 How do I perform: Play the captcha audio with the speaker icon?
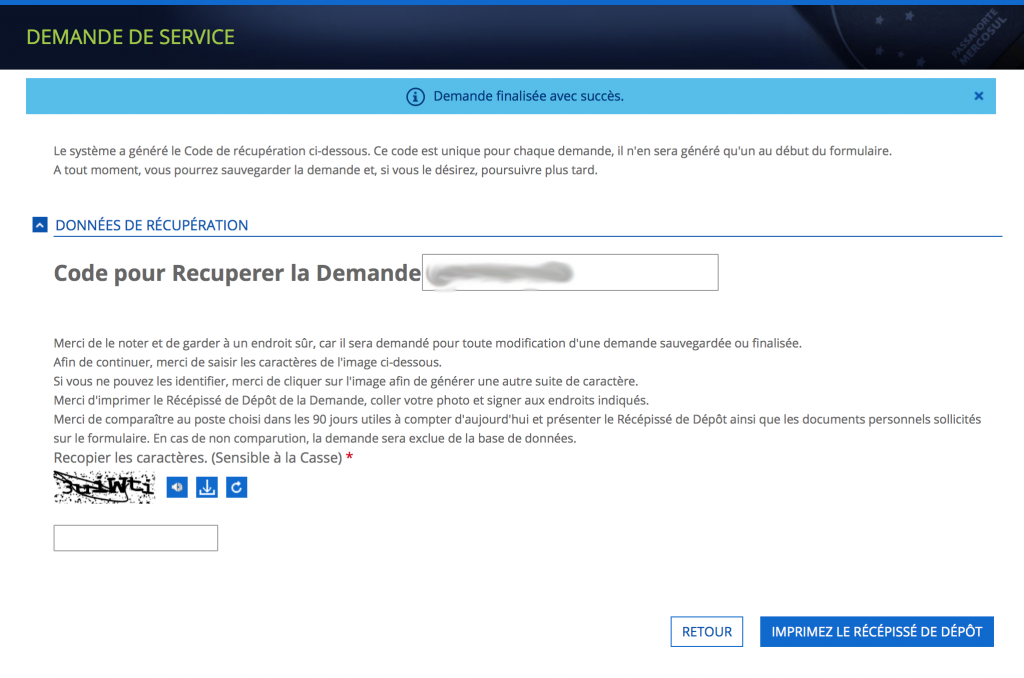(177, 487)
